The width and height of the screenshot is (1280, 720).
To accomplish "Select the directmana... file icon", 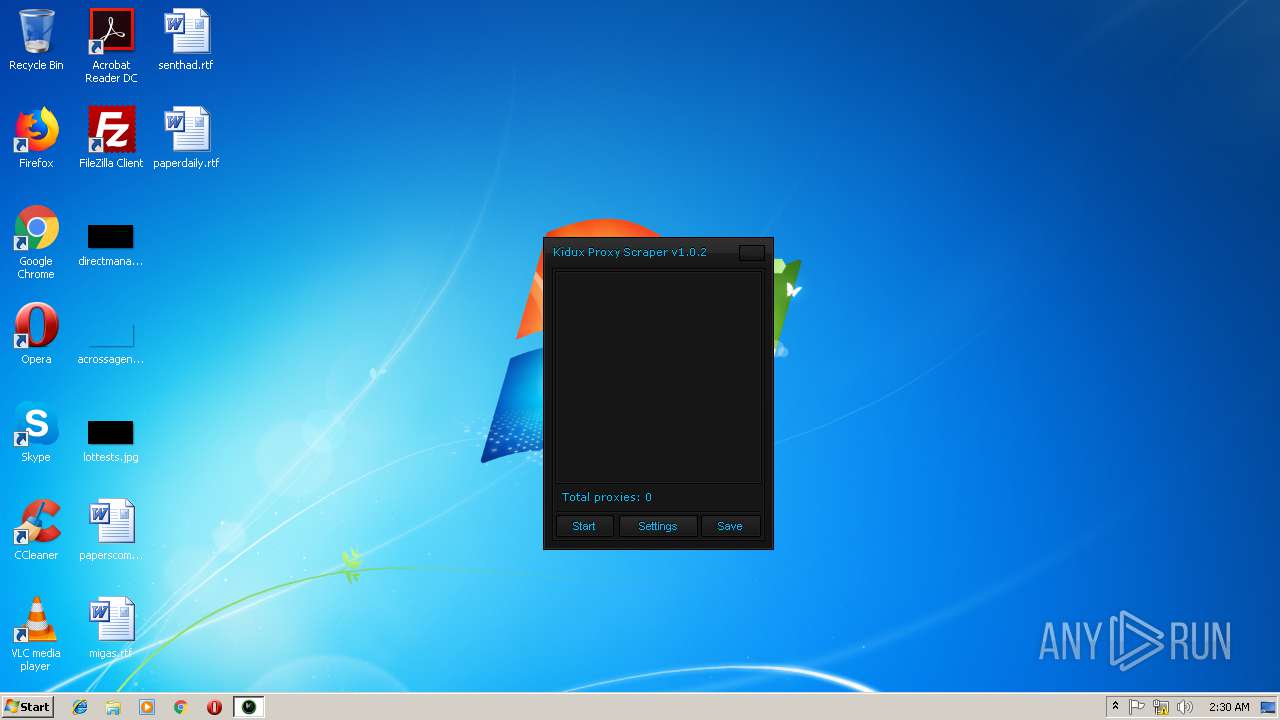I will tap(111, 244).
